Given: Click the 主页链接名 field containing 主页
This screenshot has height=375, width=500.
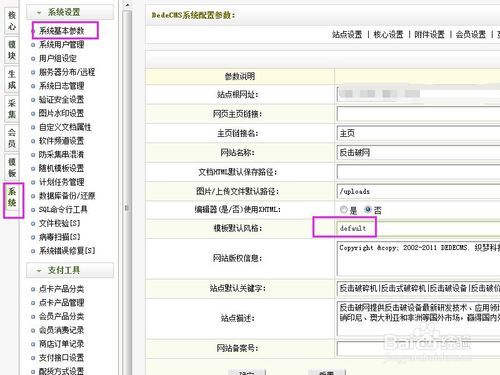Looking at the screenshot, I should (x=418, y=133).
